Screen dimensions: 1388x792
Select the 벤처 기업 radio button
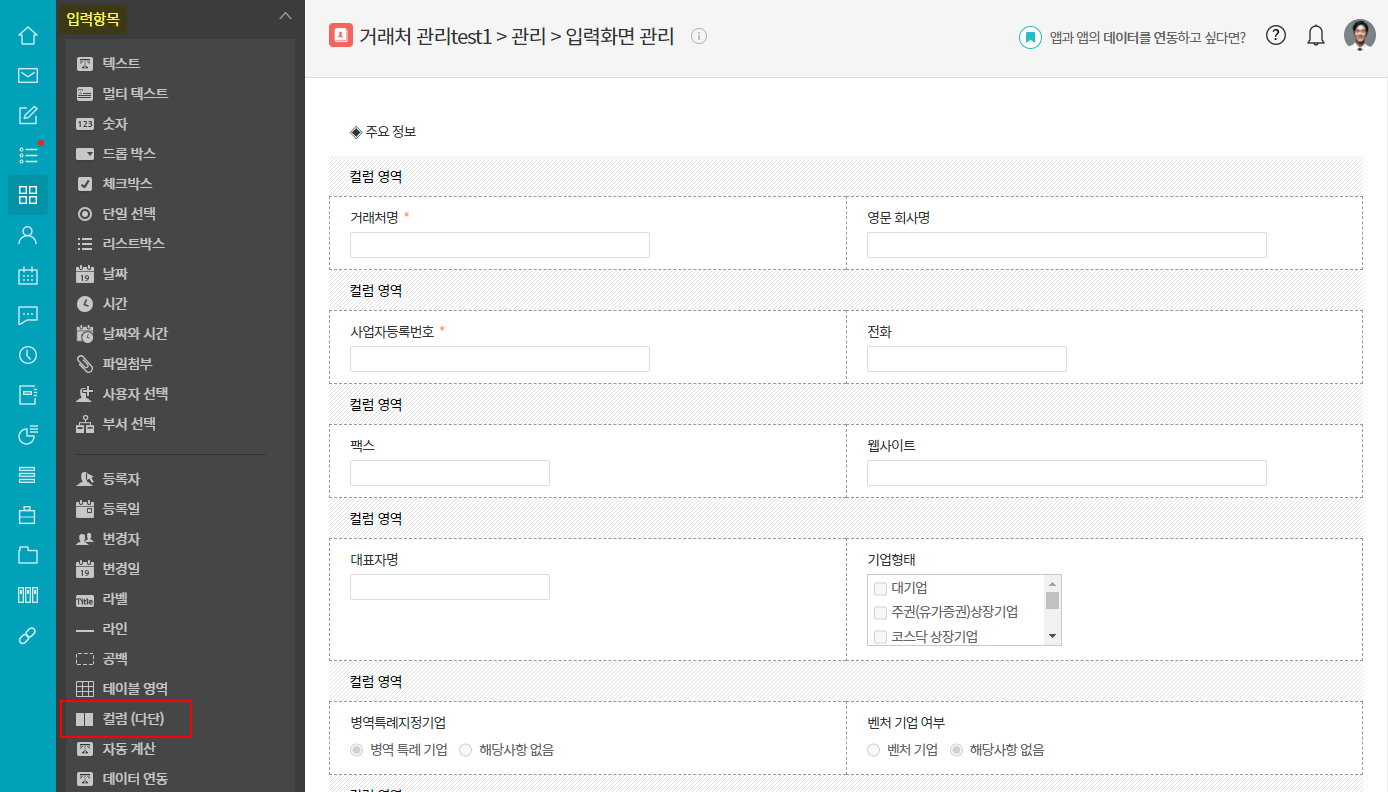[874, 750]
